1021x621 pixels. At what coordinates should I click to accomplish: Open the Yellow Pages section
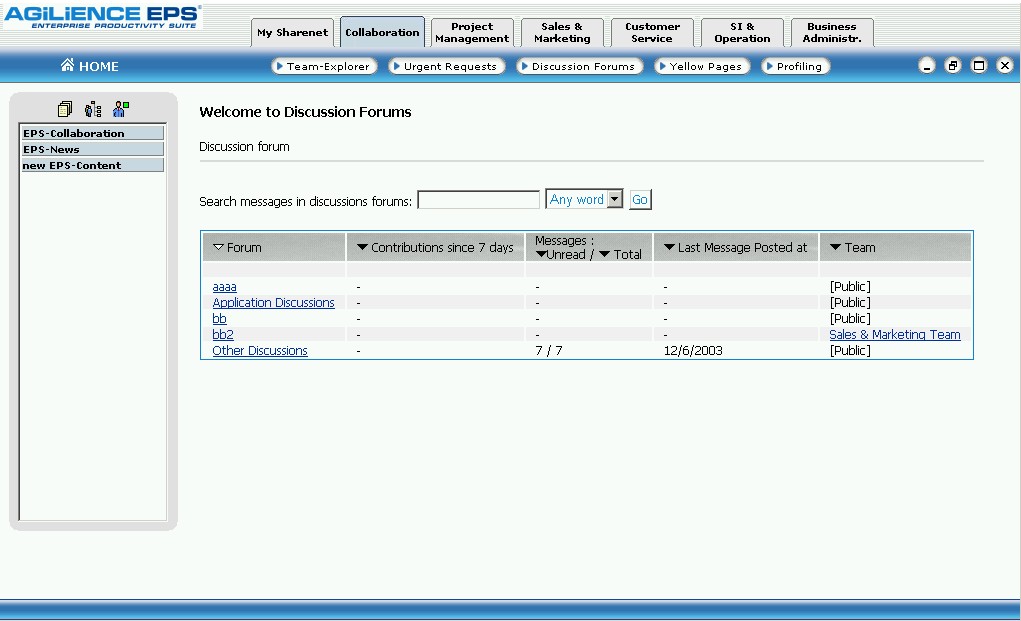699,66
